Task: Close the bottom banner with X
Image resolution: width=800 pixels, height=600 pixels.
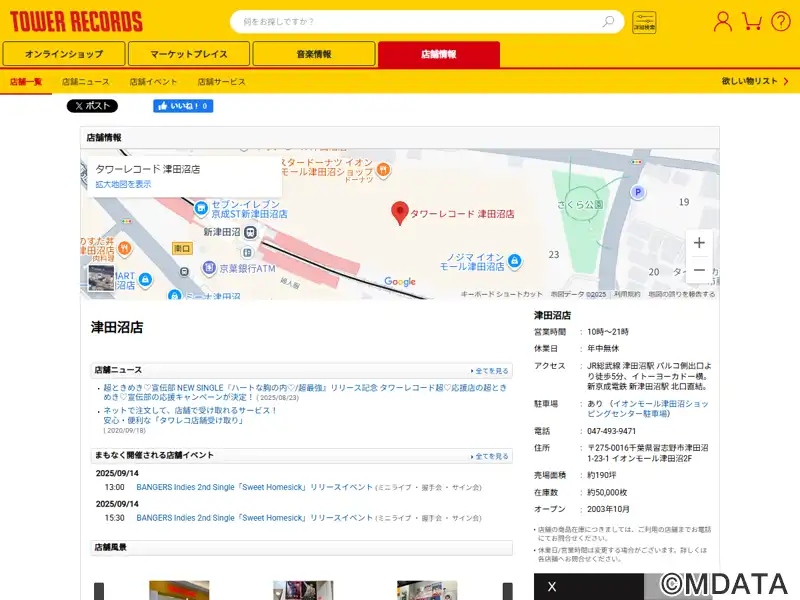Action: click(x=552, y=587)
